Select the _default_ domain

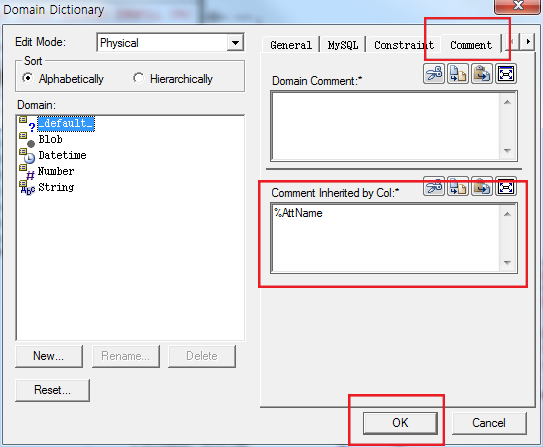[x=66, y=124]
